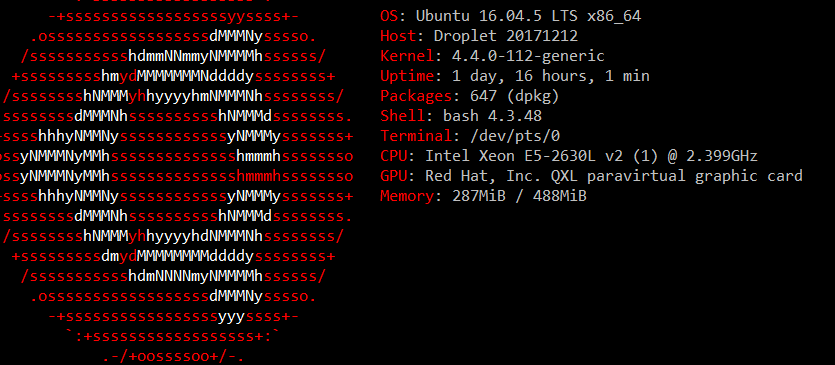The image size is (835, 365).
Task: Click the 287MiB / 488MiB memory value
Action: pyautogui.click(x=519, y=196)
